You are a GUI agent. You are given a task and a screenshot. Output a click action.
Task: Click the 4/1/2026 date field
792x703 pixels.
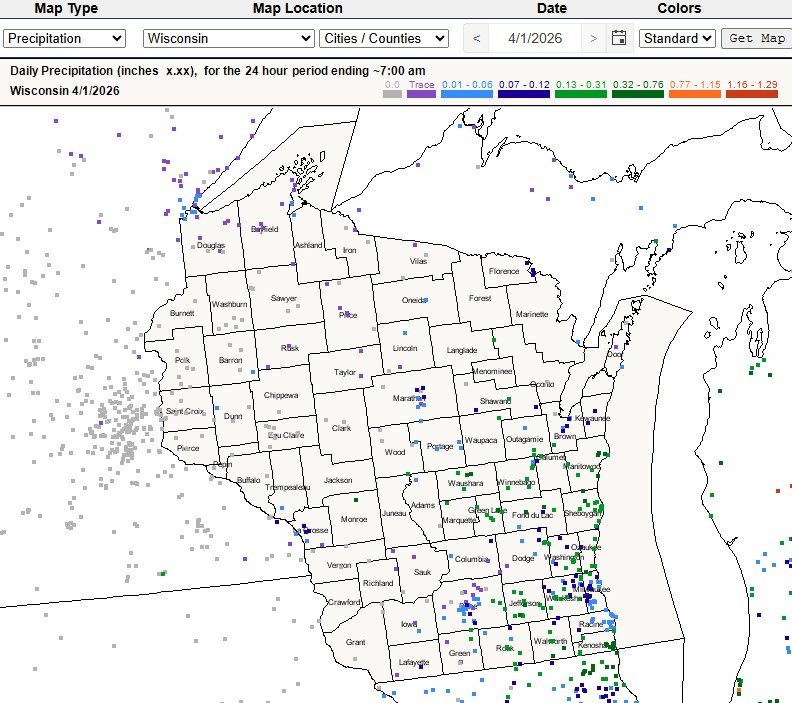[x=535, y=38]
